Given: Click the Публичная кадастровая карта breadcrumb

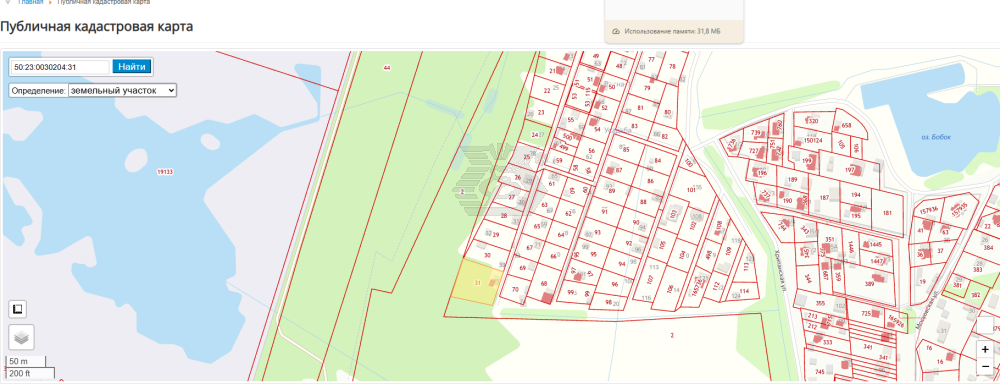Looking at the screenshot, I should tap(103, 3).
